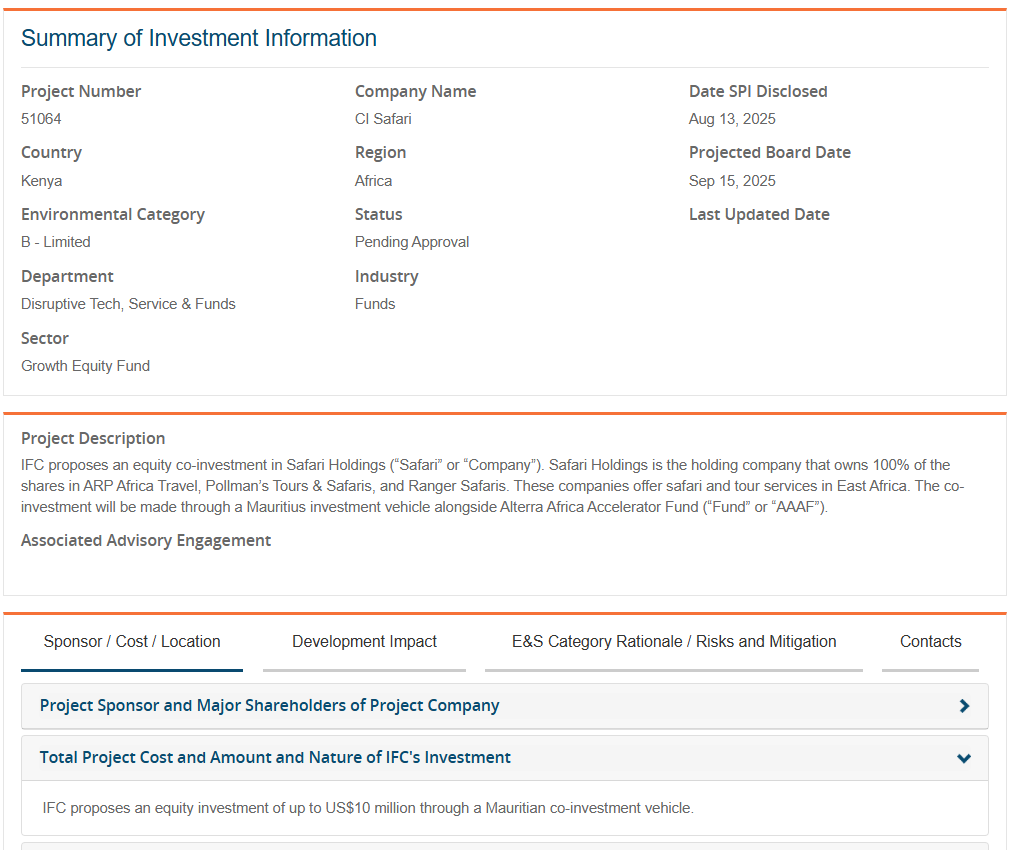This screenshot has width=1015, height=850.
Task: Click the date Aug 13, 2025
Action: point(732,119)
